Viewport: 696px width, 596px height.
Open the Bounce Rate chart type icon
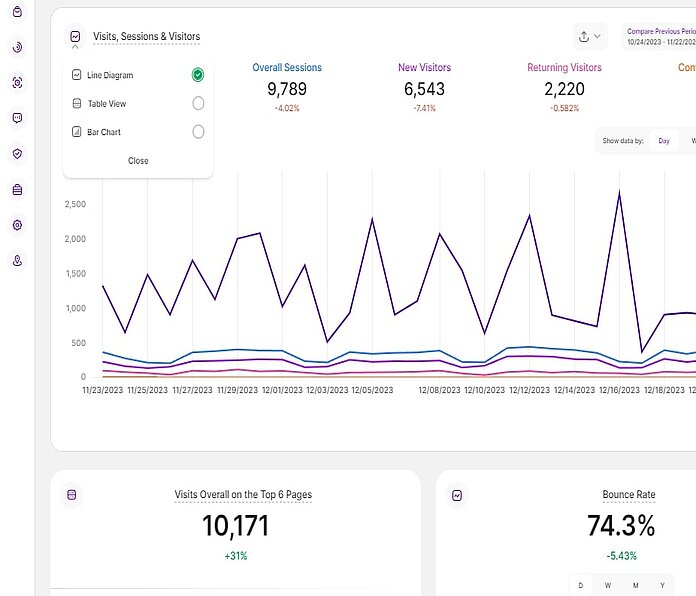457,495
